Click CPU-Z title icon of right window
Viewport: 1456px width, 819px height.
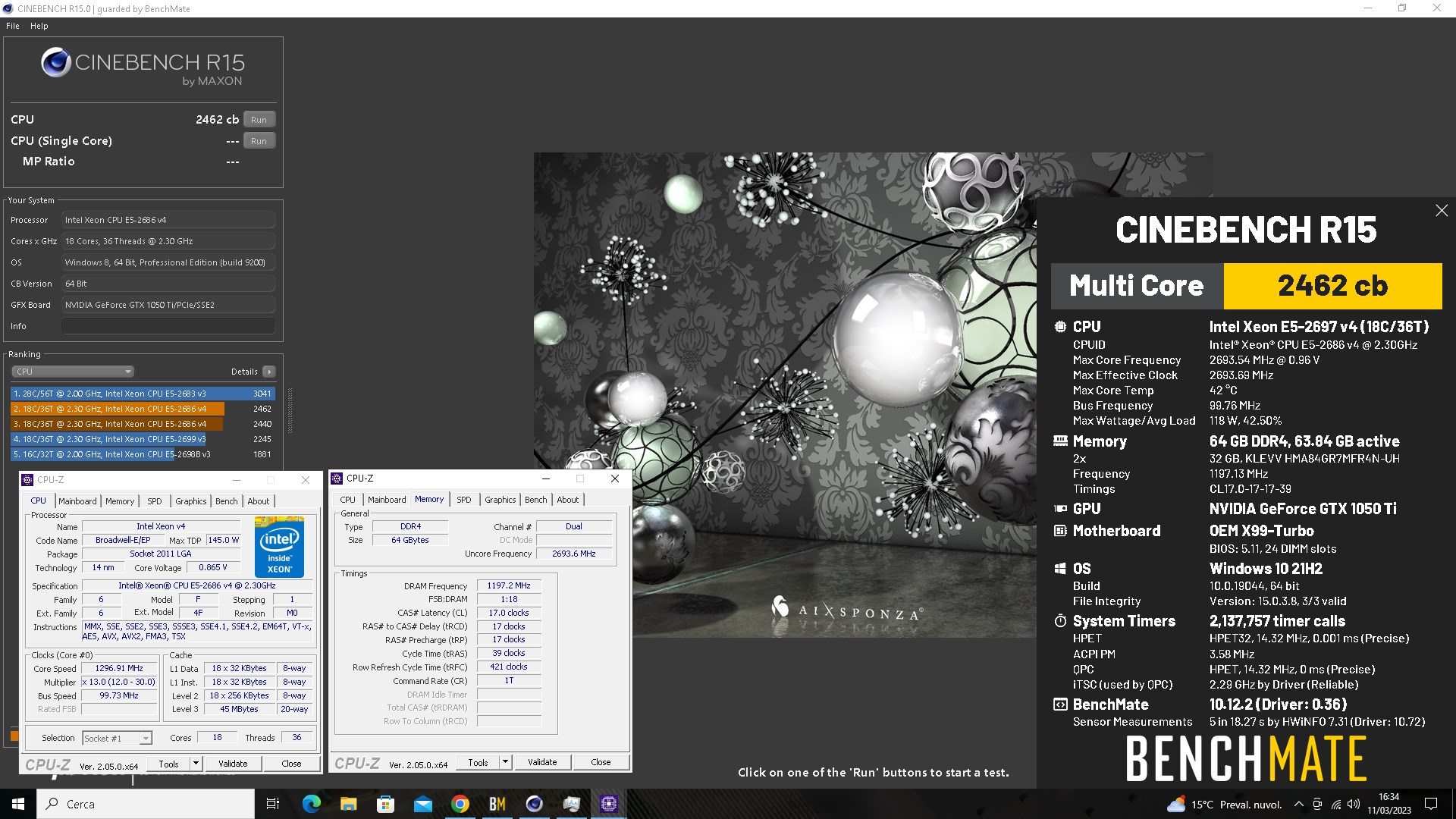(x=337, y=479)
